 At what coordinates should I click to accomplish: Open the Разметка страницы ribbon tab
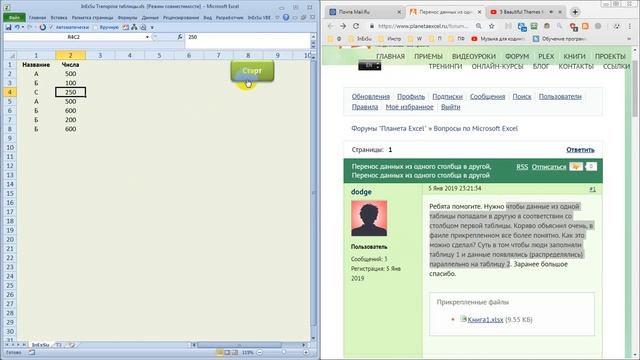coord(93,18)
